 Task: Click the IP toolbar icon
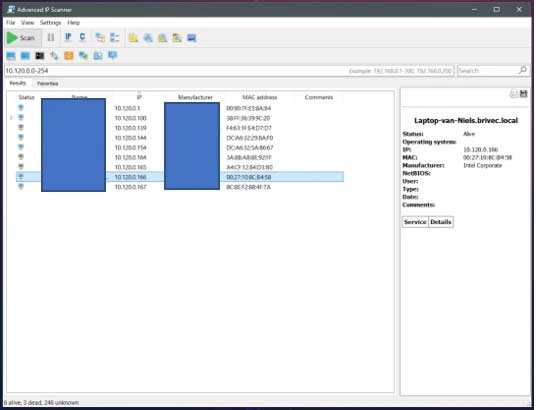click(68, 37)
